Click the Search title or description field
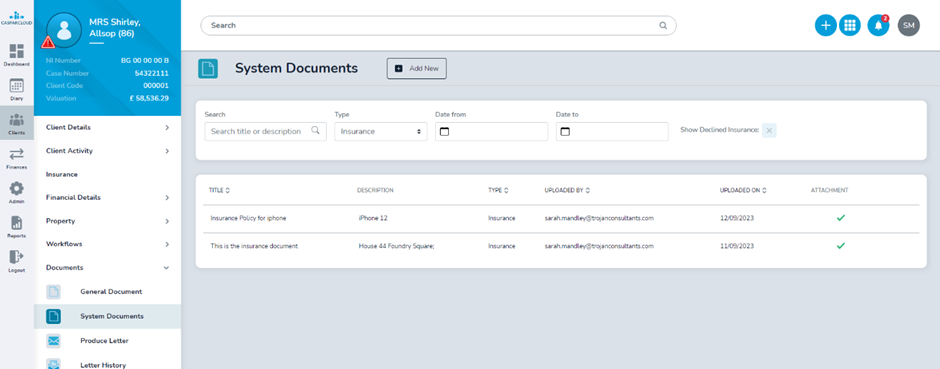This screenshot has width=940, height=369. [x=266, y=131]
